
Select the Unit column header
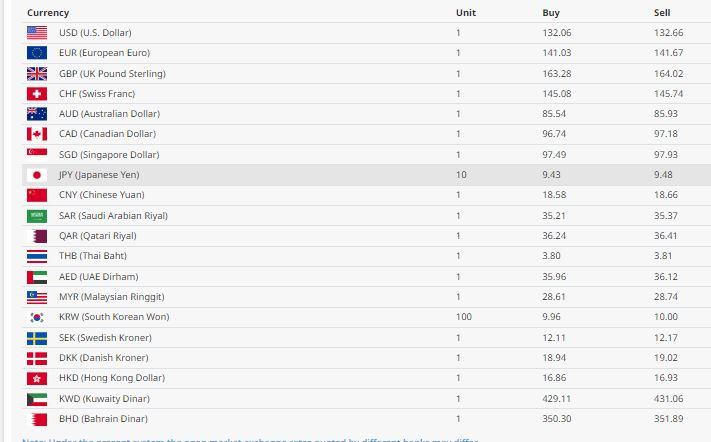(466, 13)
